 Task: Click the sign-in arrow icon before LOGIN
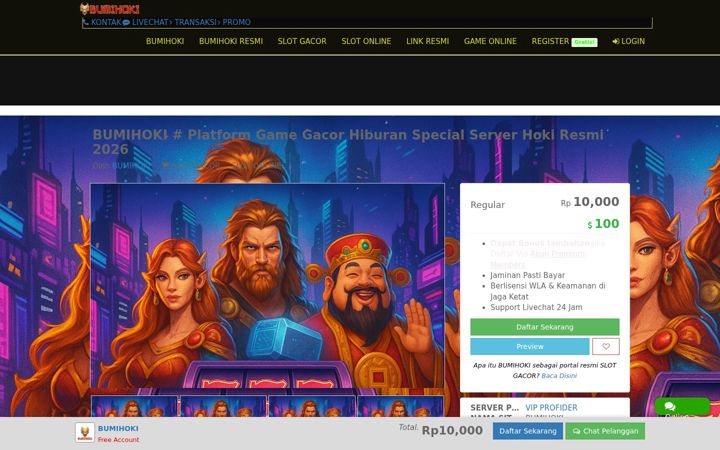pos(616,41)
